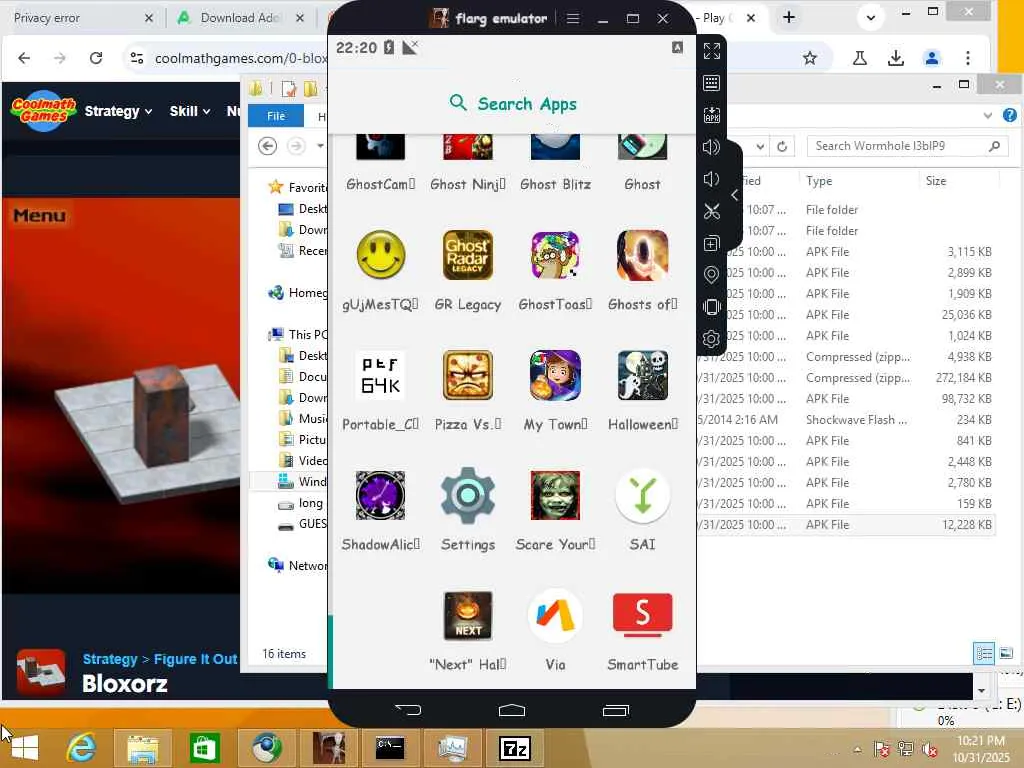Open the Chrome tab search dropdown
The image size is (1024, 768).
pos(871,18)
